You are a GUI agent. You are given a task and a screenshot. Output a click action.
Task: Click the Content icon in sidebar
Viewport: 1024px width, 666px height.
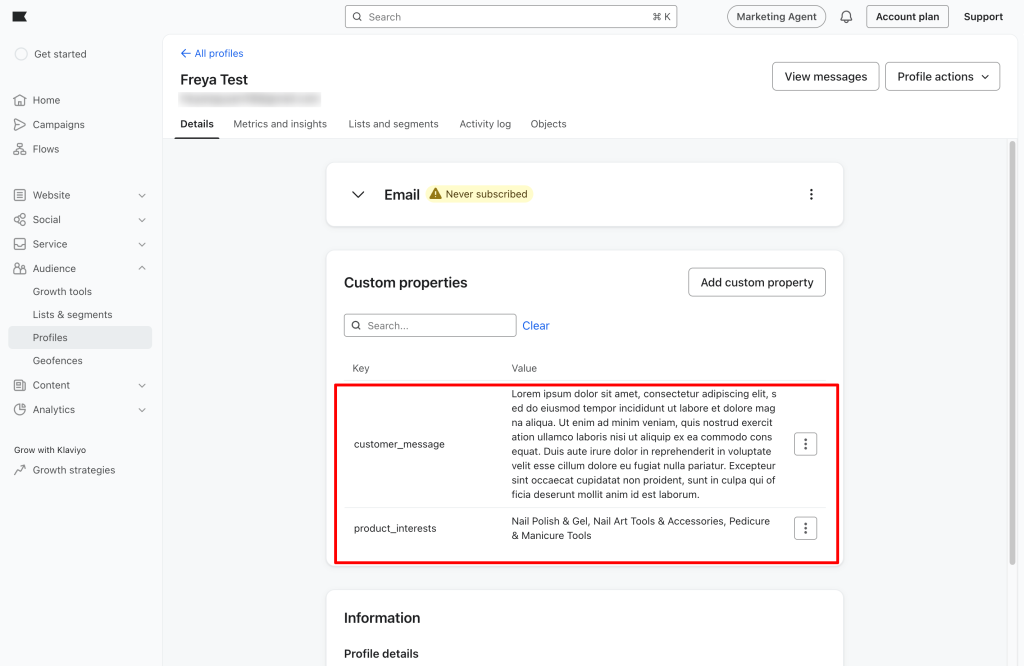(x=20, y=385)
